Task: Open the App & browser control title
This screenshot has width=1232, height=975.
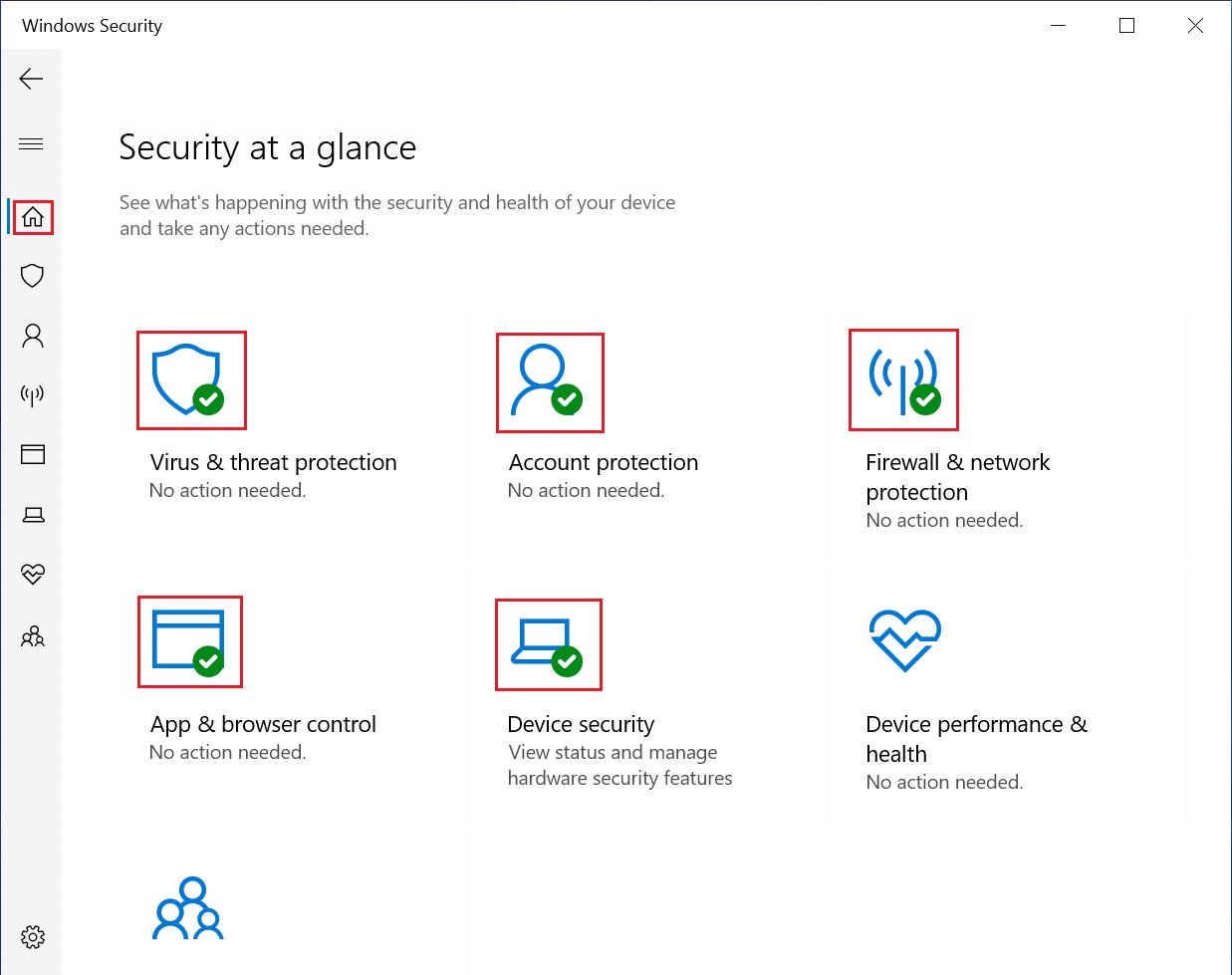Action: click(263, 724)
